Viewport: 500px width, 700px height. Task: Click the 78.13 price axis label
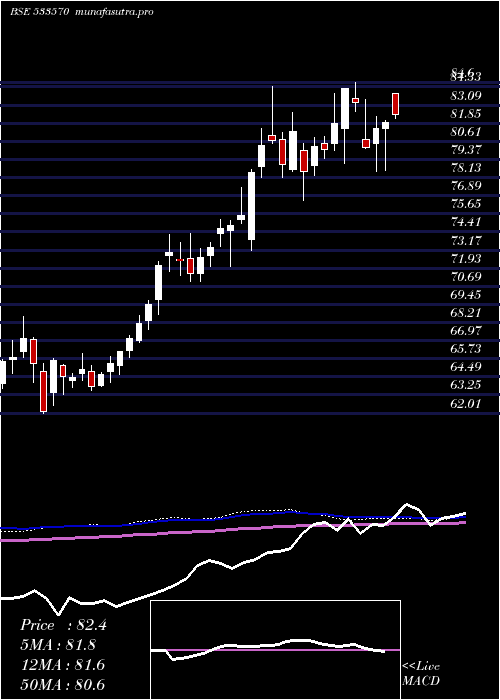click(x=466, y=167)
